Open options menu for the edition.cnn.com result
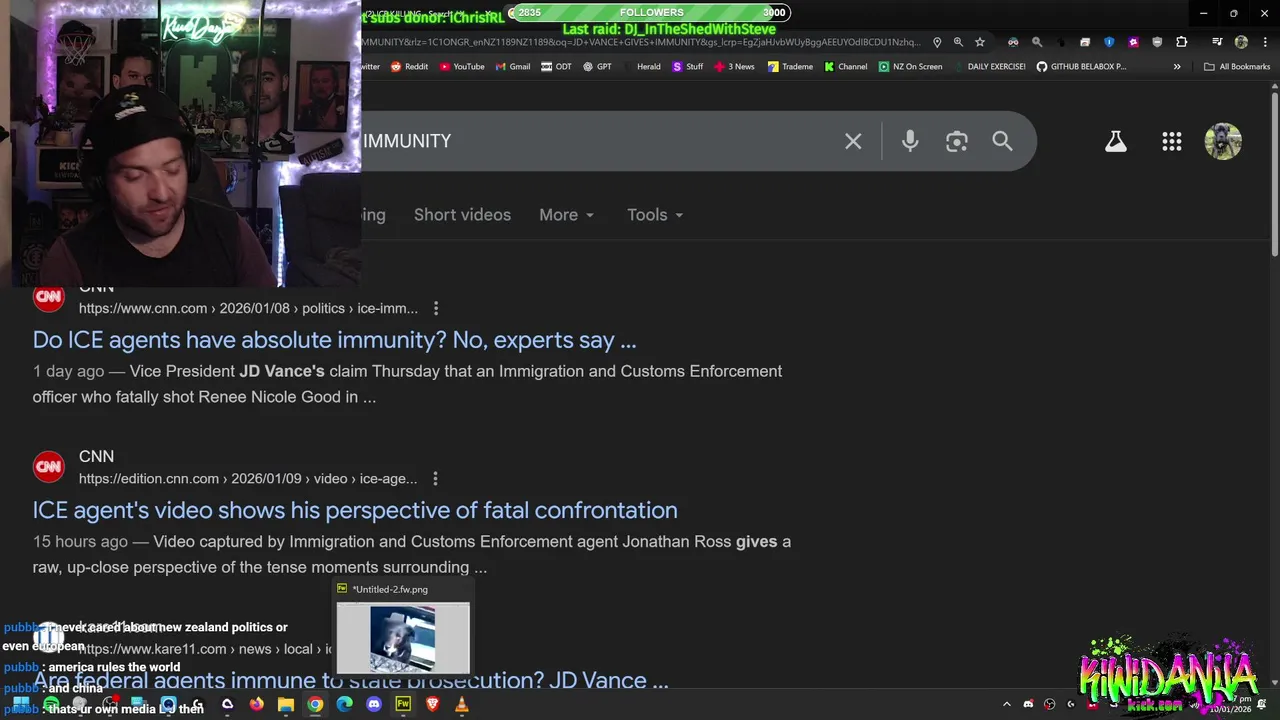This screenshot has height=720, width=1280. tap(435, 479)
